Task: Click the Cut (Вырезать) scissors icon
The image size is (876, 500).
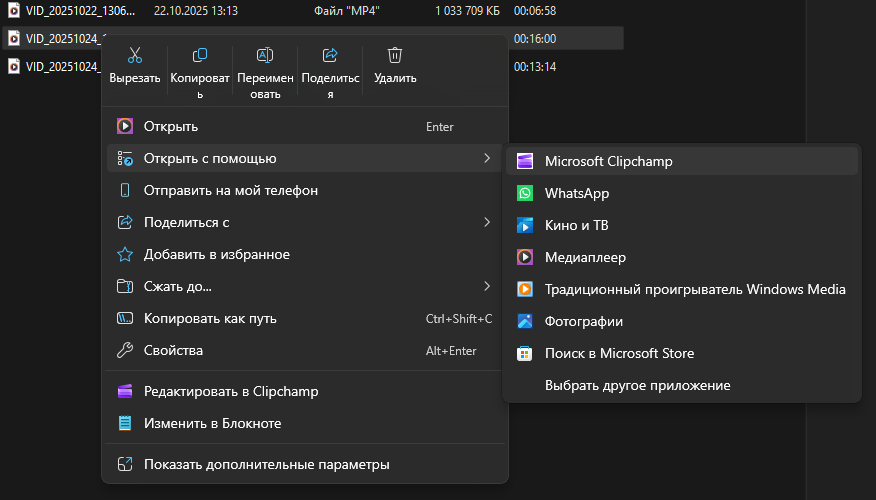Action: click(135, 55)
